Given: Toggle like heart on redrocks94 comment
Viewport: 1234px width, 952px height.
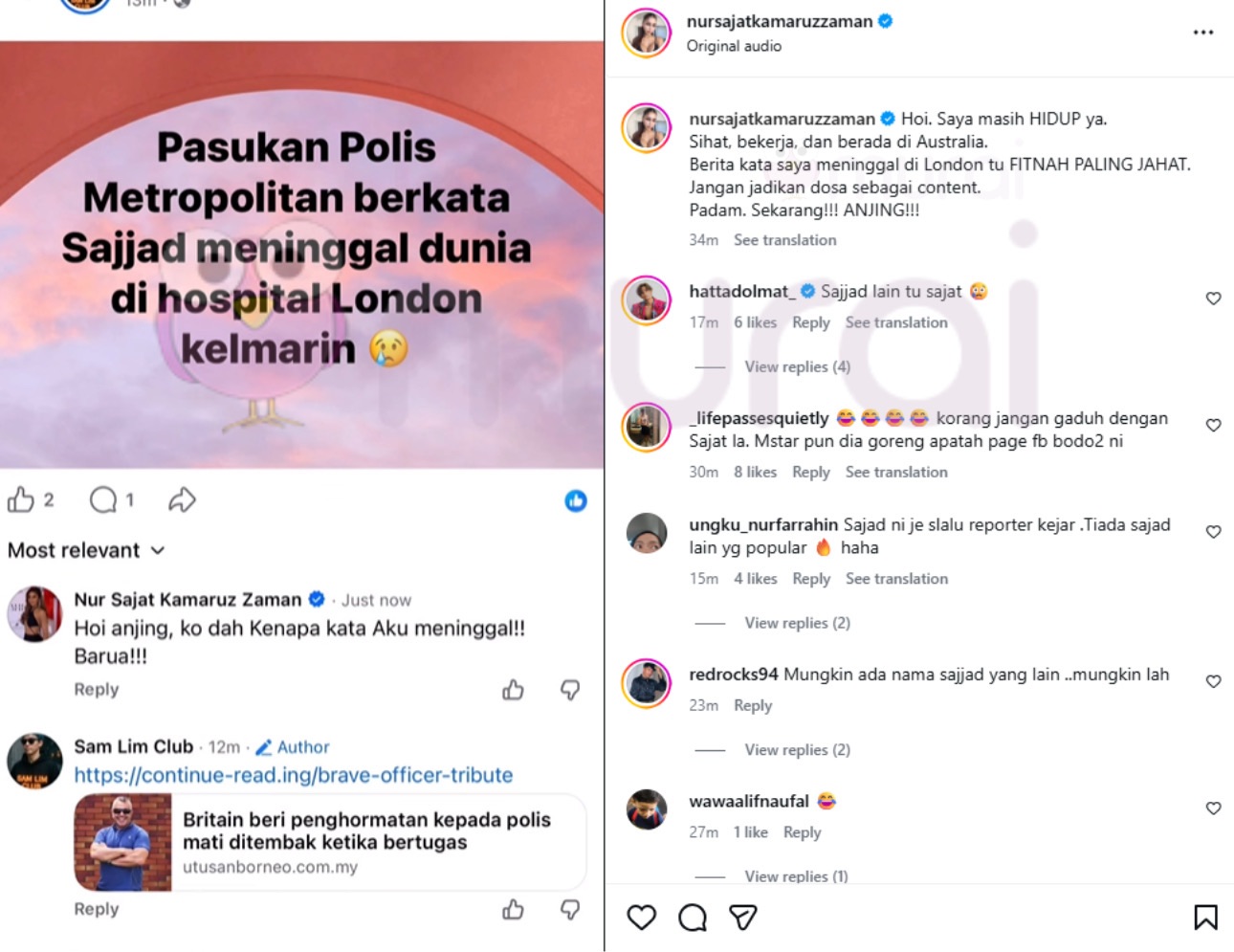Looking at the screenshot, I should 1213,681.
